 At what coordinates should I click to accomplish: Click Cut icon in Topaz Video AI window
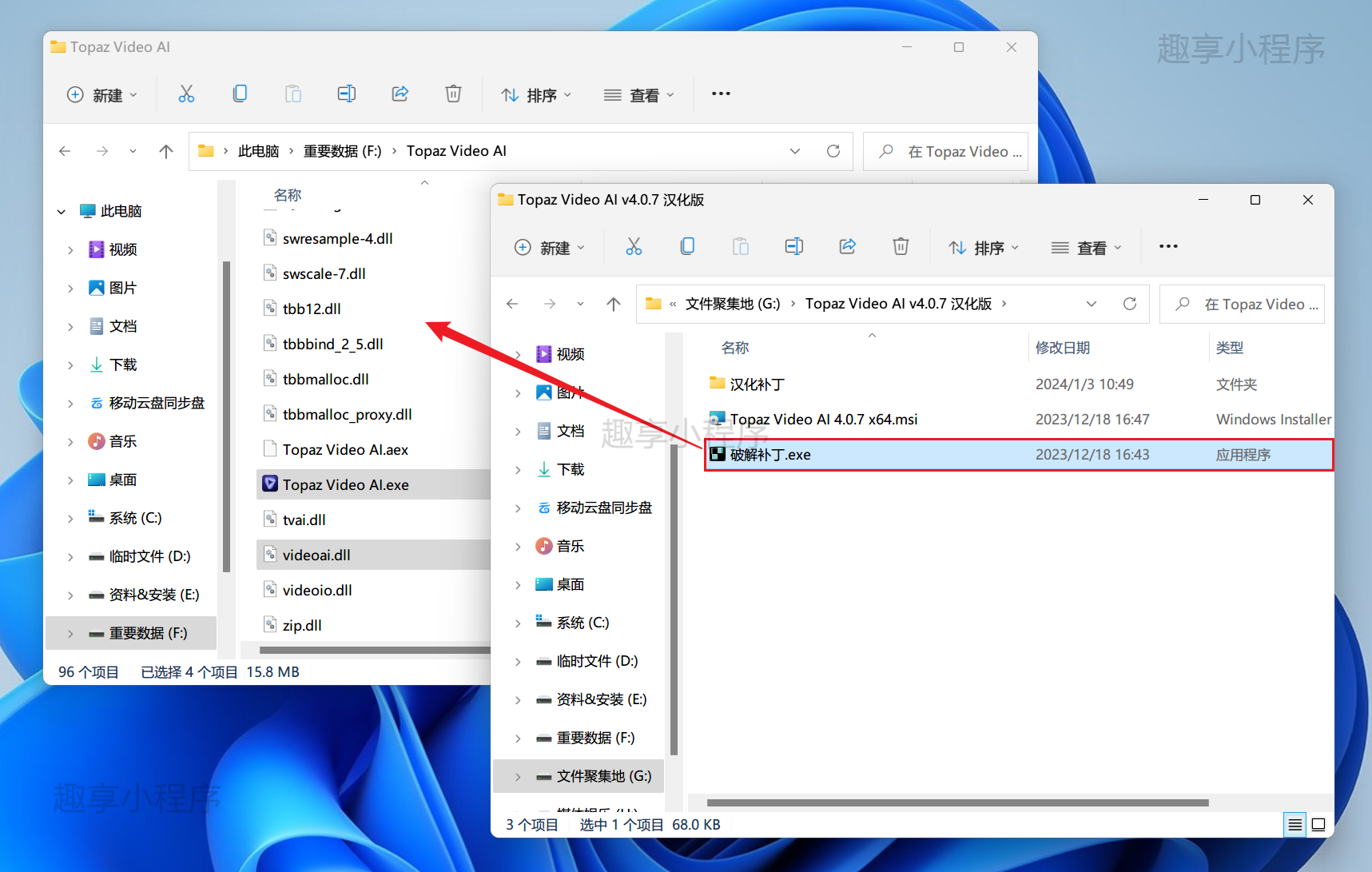pos(186,94)
